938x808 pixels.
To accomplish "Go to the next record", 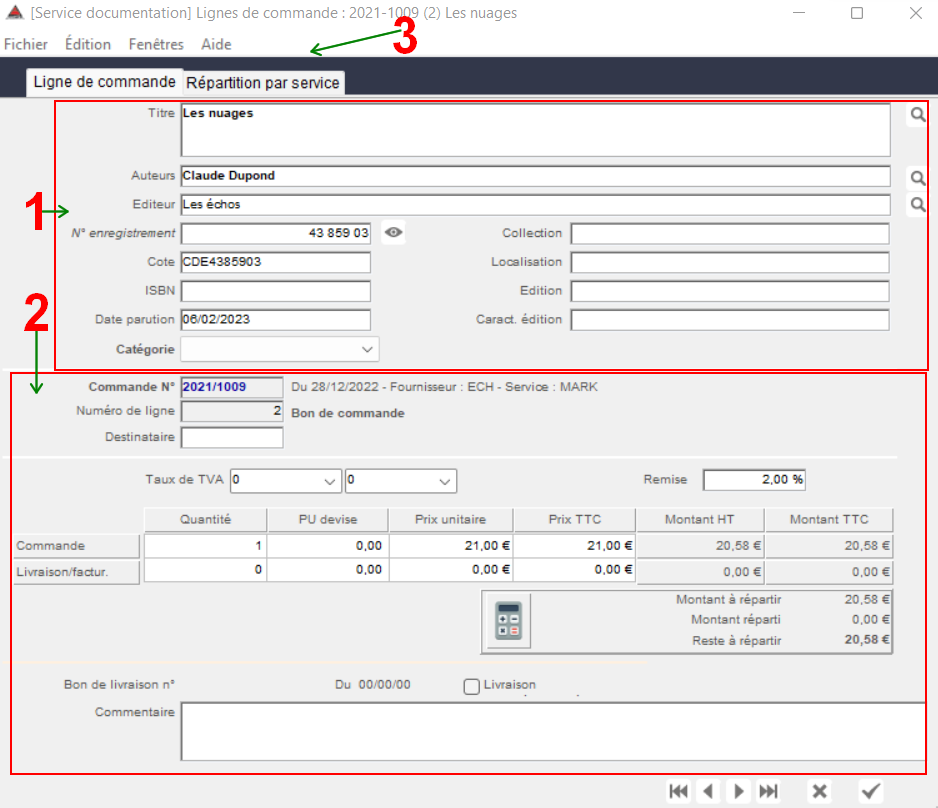I will pos(739,791).
